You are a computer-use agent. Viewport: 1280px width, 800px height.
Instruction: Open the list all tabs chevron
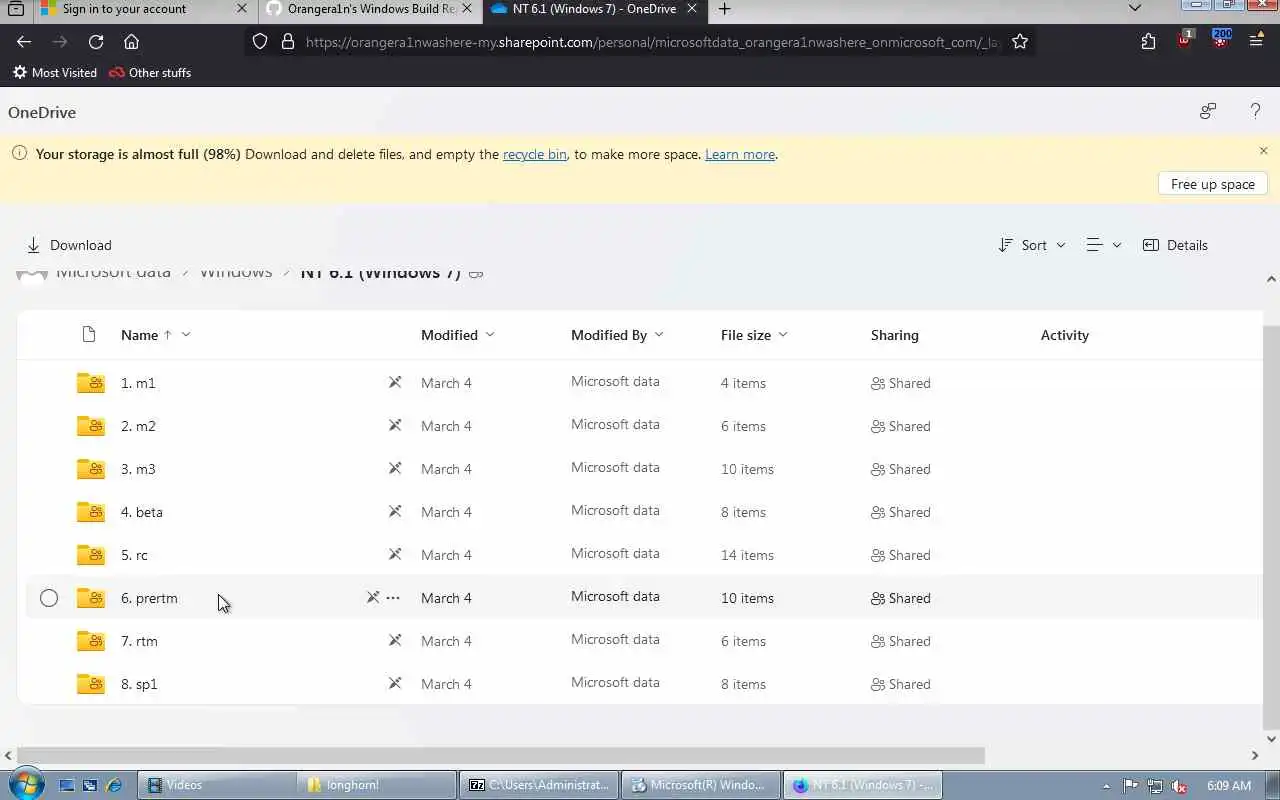(1135, 9)
